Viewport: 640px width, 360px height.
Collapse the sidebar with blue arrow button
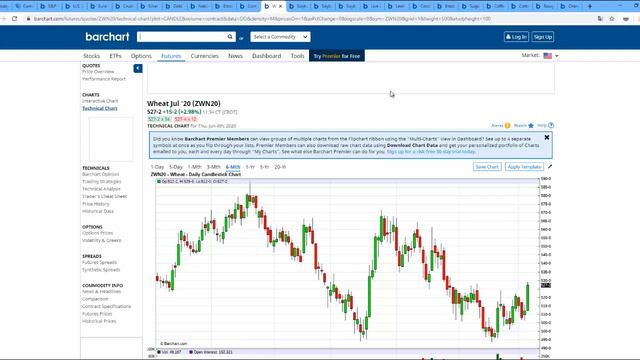tap(138, 68)
